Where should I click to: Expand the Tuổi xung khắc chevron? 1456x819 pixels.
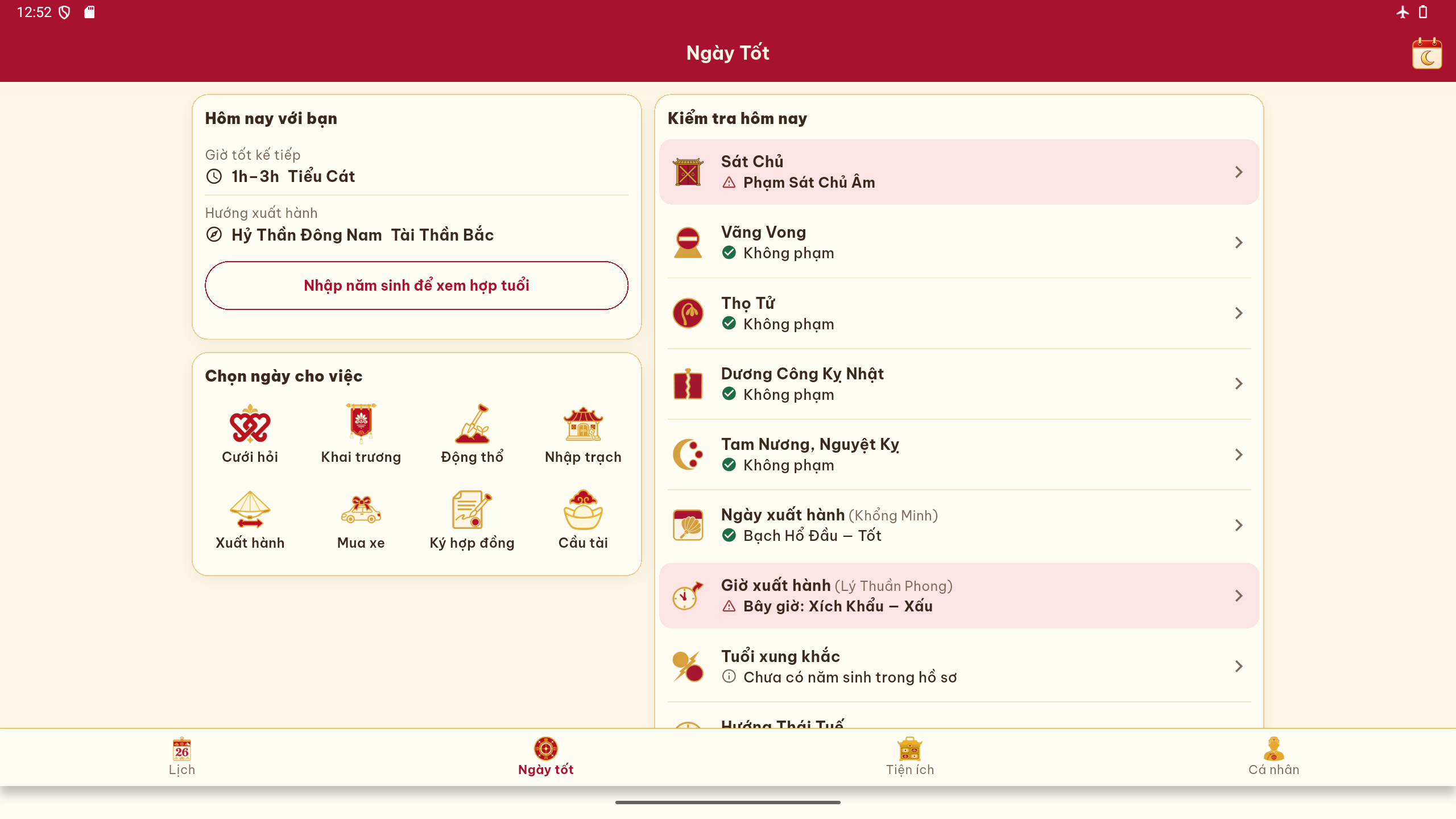pos(1238,666)
